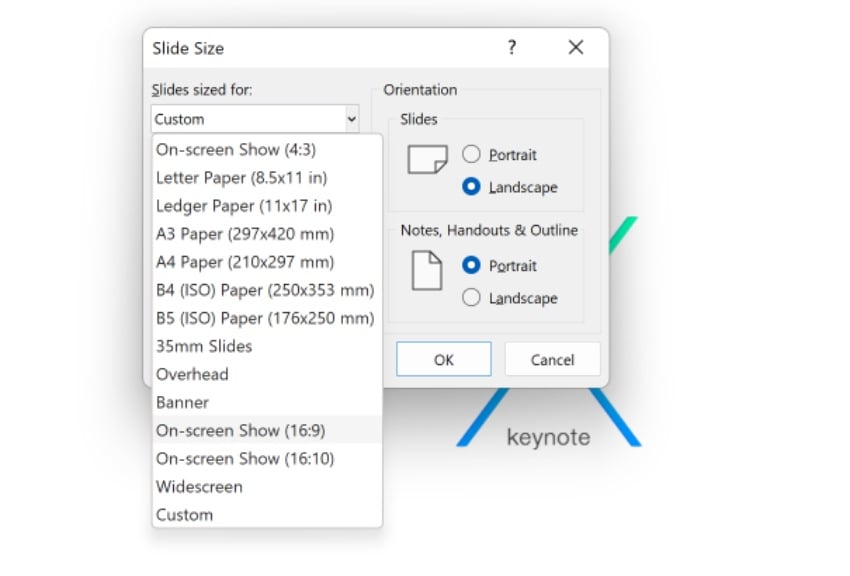This screenshot has height=576, width=850.
Task: Select the 35mm Slides option
Action: click(204, 346)
